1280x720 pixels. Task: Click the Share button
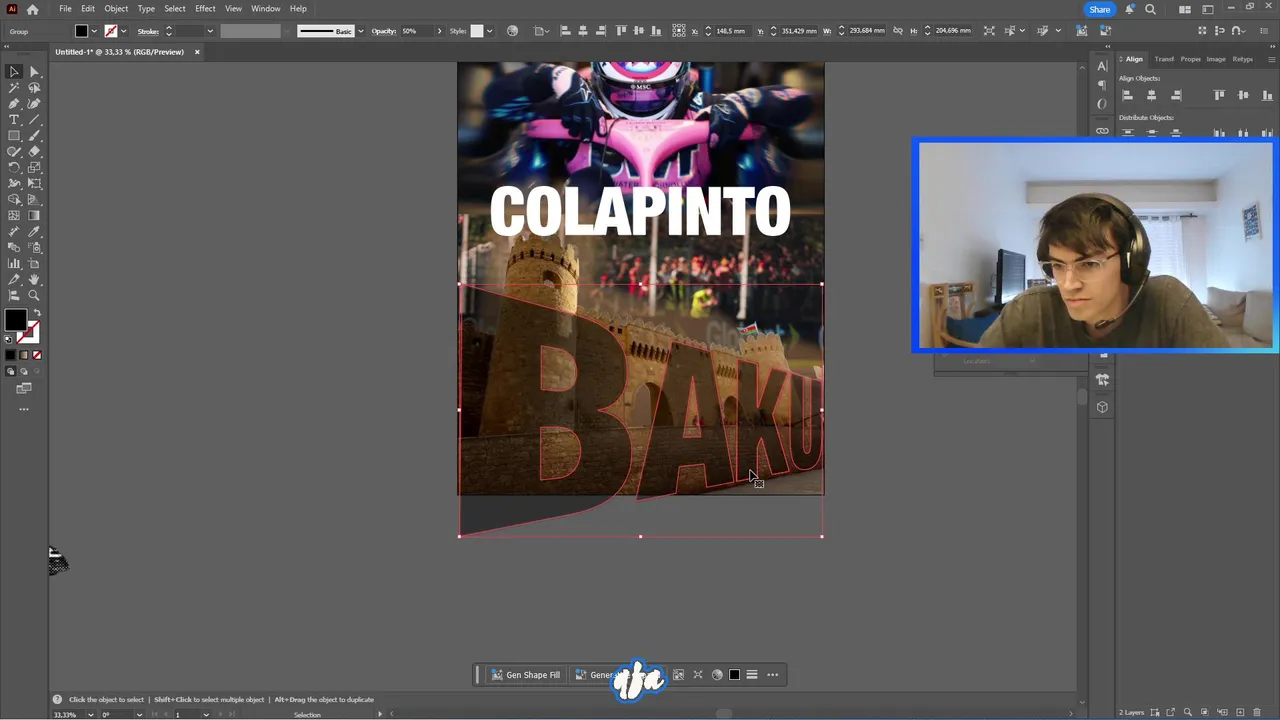point(1100,9)
